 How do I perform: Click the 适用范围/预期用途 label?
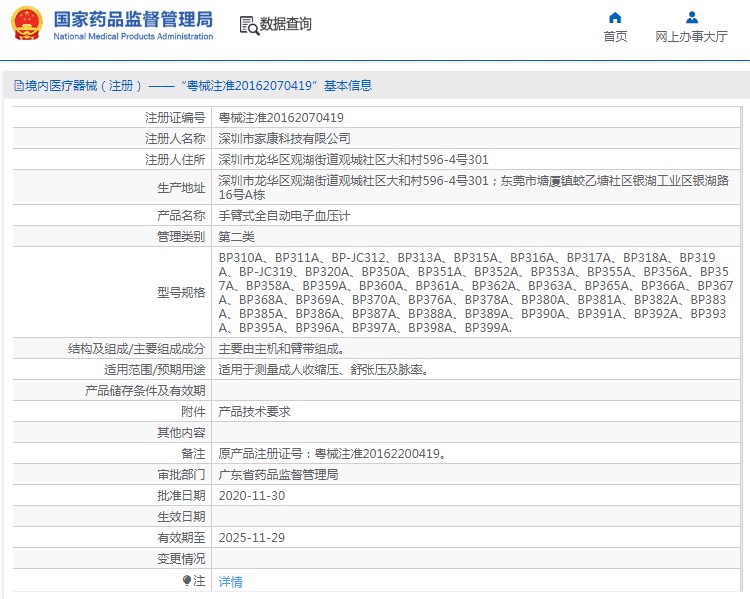(x=154, y=370)
